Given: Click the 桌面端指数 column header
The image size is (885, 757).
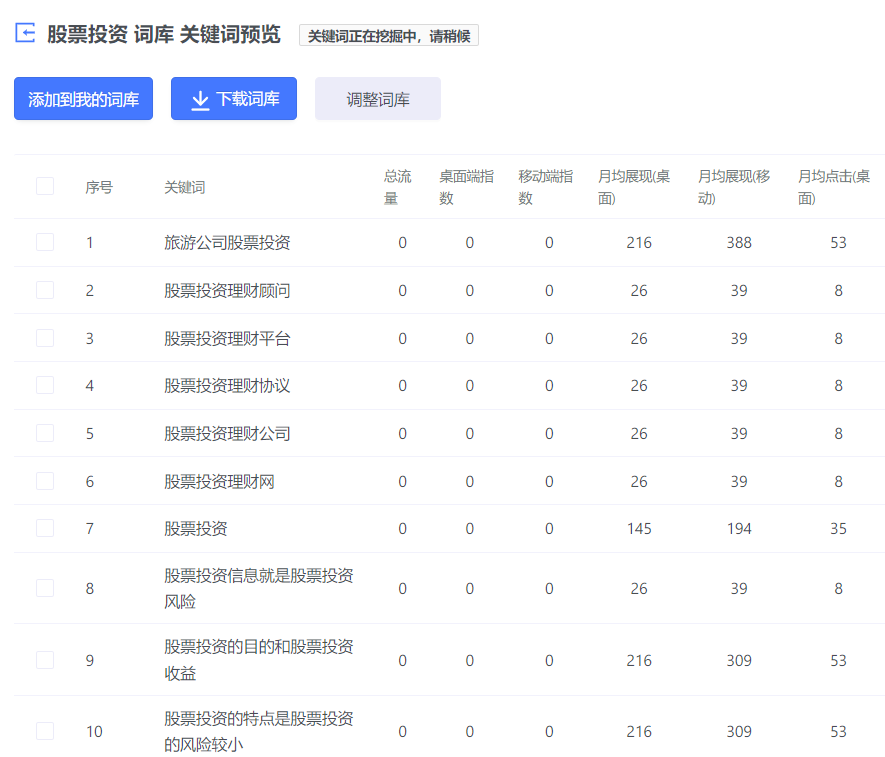Looking at the screenshot, I should pyautogui.click(x=466, y=187).
